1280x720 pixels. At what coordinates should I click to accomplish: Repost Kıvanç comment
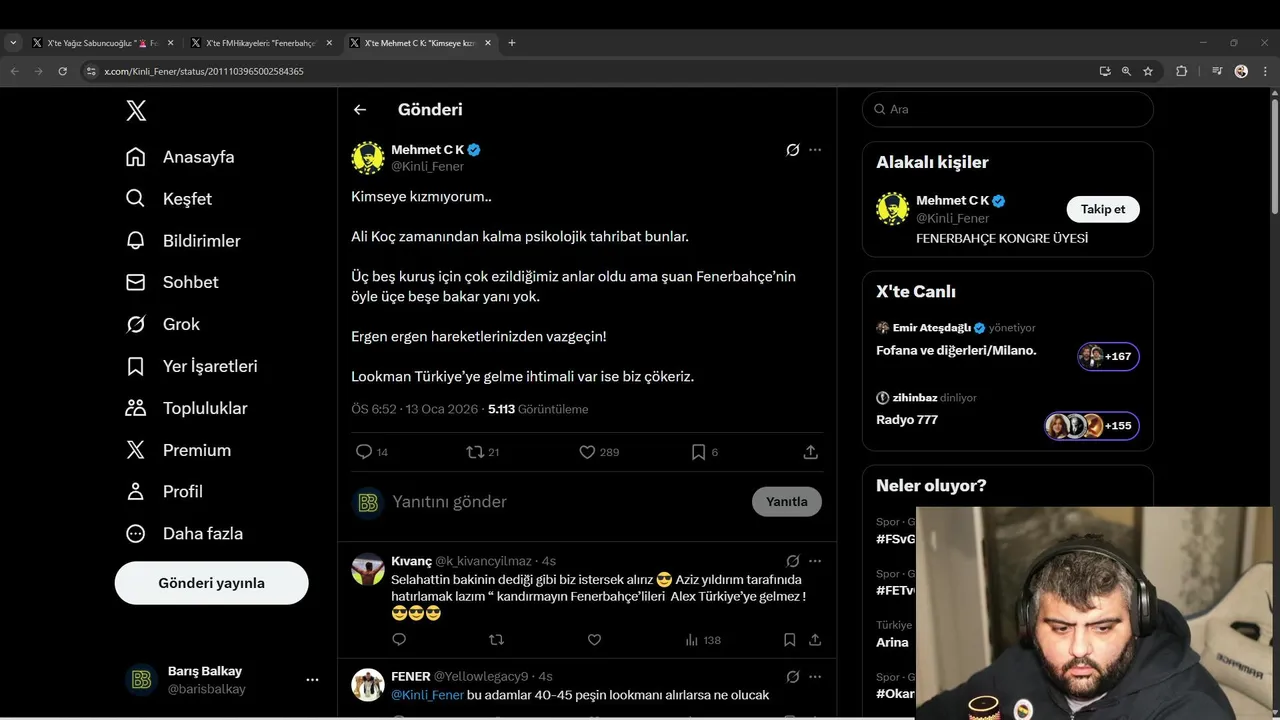[496, 640]
